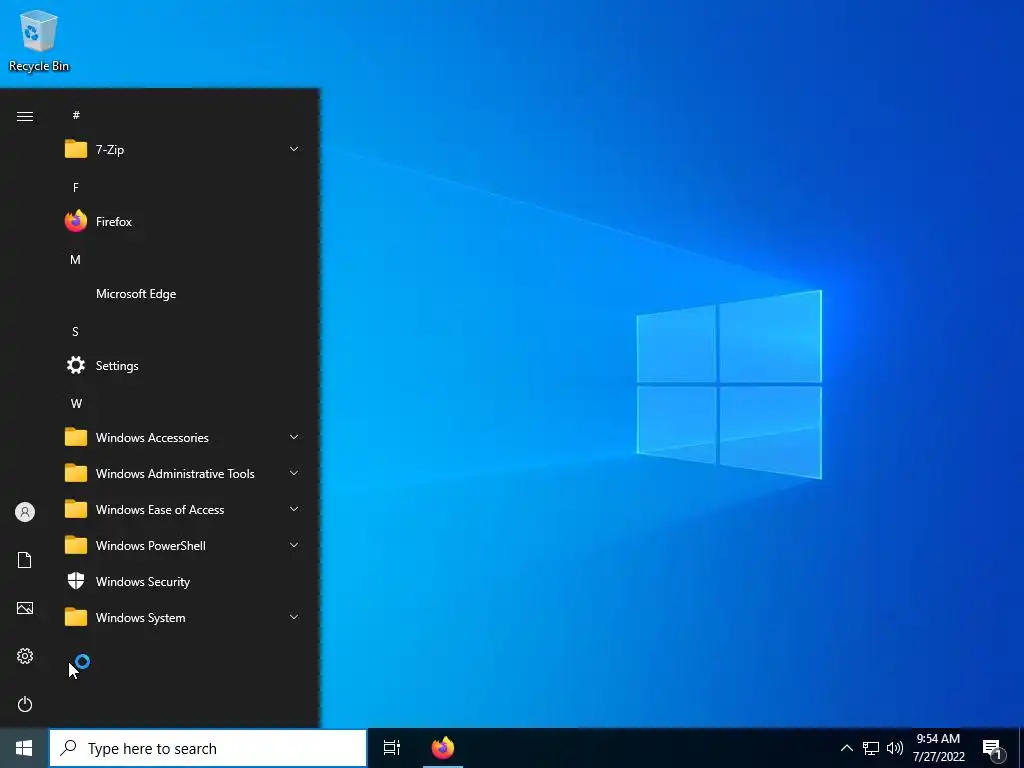Click the 'S' letter header
This screenshot has width=1024, height=768.
[x=76, y=331]
